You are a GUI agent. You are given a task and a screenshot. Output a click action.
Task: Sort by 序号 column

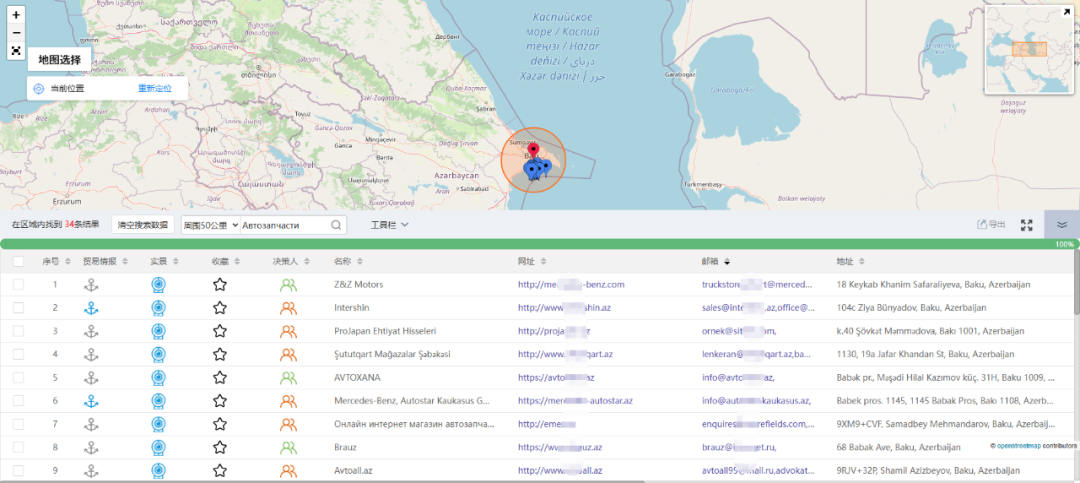(x=56, y=261)
